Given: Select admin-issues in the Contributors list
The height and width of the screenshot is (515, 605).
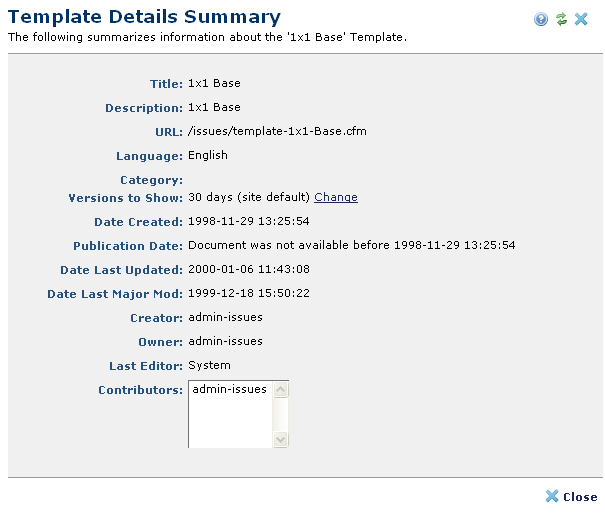Looking at the screenshot, I should 229,389.
